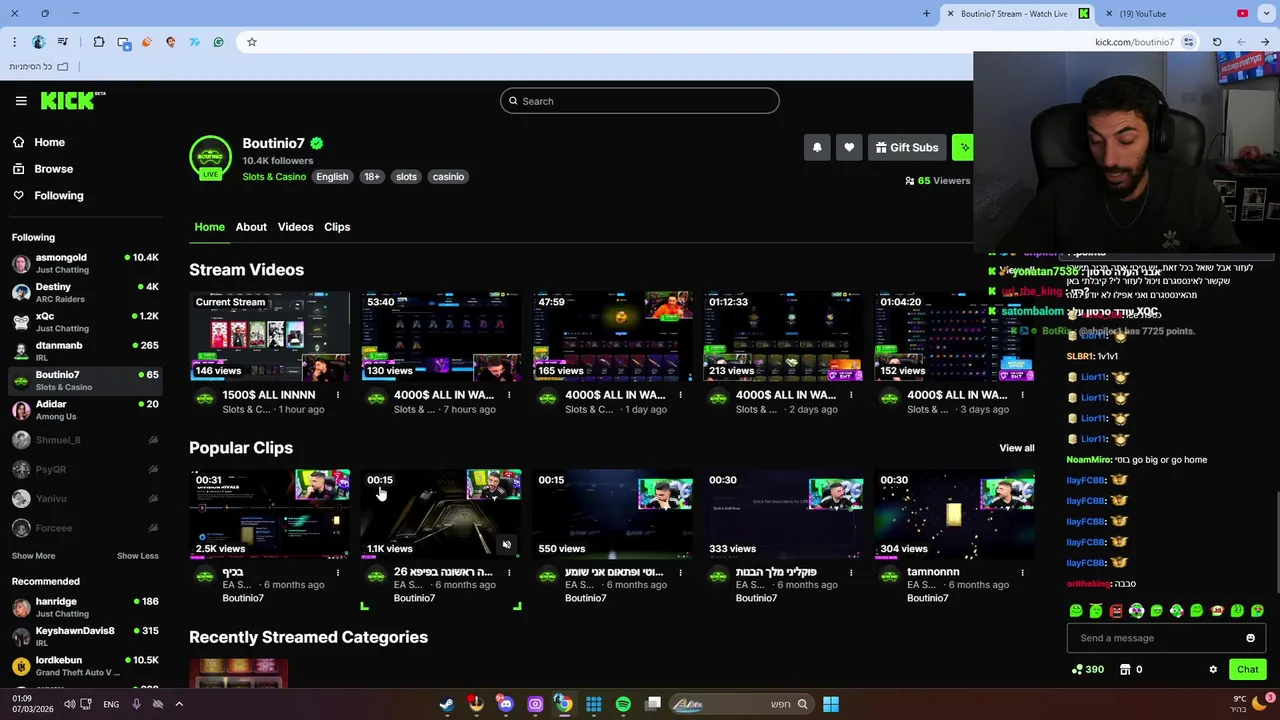Click the English language tag

point(332,177)
